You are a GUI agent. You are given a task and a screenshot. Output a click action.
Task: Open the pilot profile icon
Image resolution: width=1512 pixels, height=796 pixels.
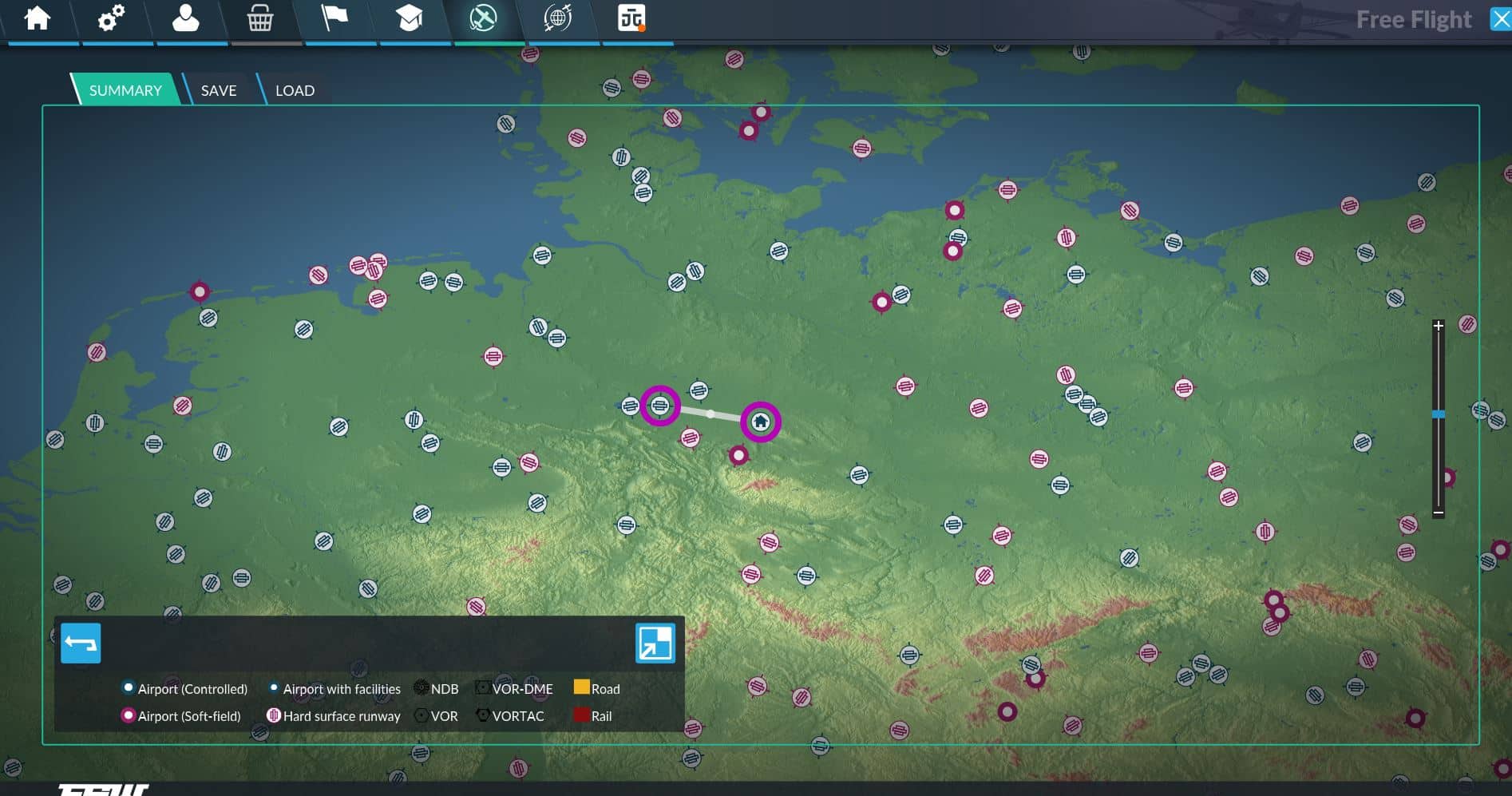click(185, 18)
